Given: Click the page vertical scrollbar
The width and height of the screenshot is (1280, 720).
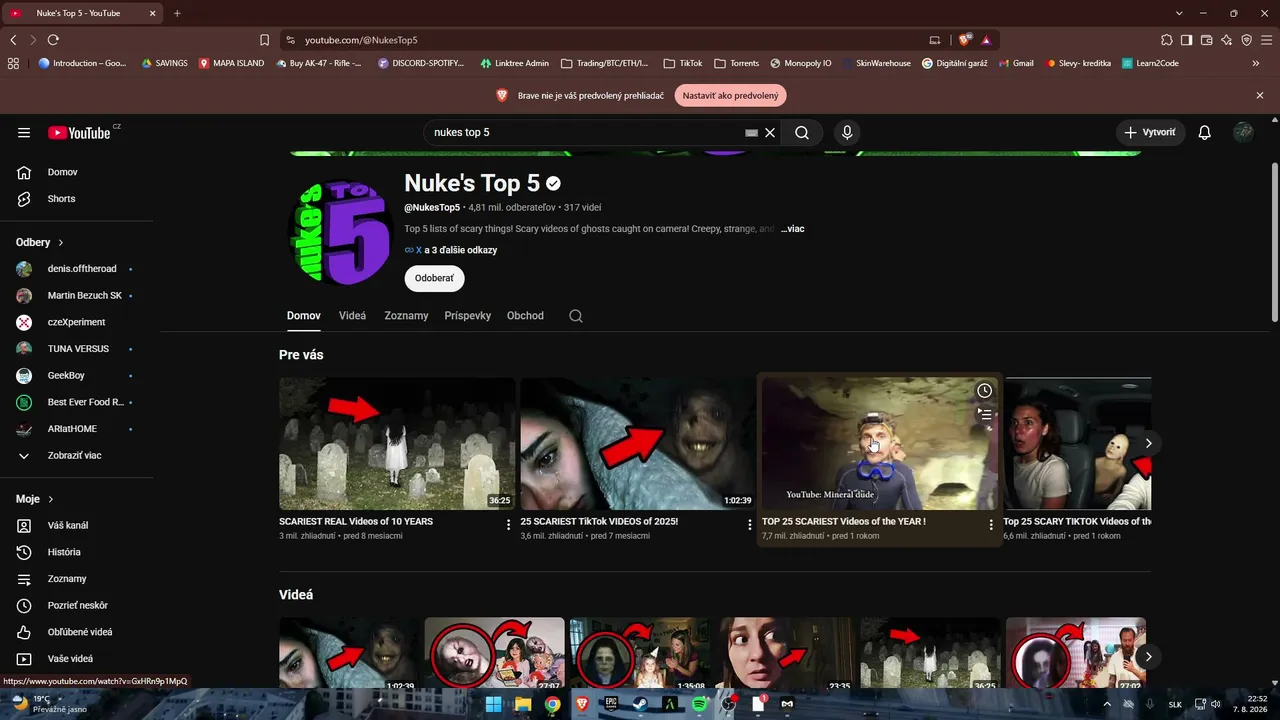Looking at the screenshot, I should 1273,243.
